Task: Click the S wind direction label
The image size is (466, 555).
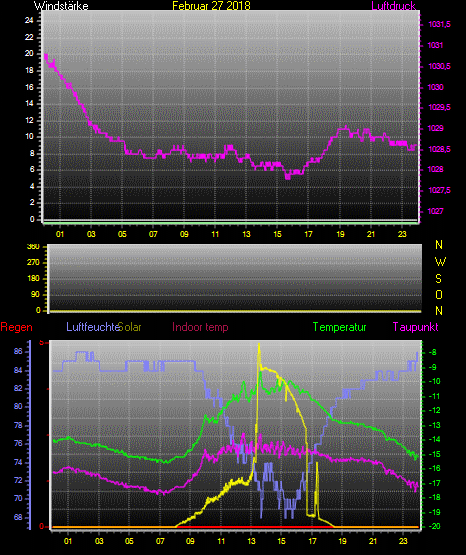Action: [x=438, y=279]
